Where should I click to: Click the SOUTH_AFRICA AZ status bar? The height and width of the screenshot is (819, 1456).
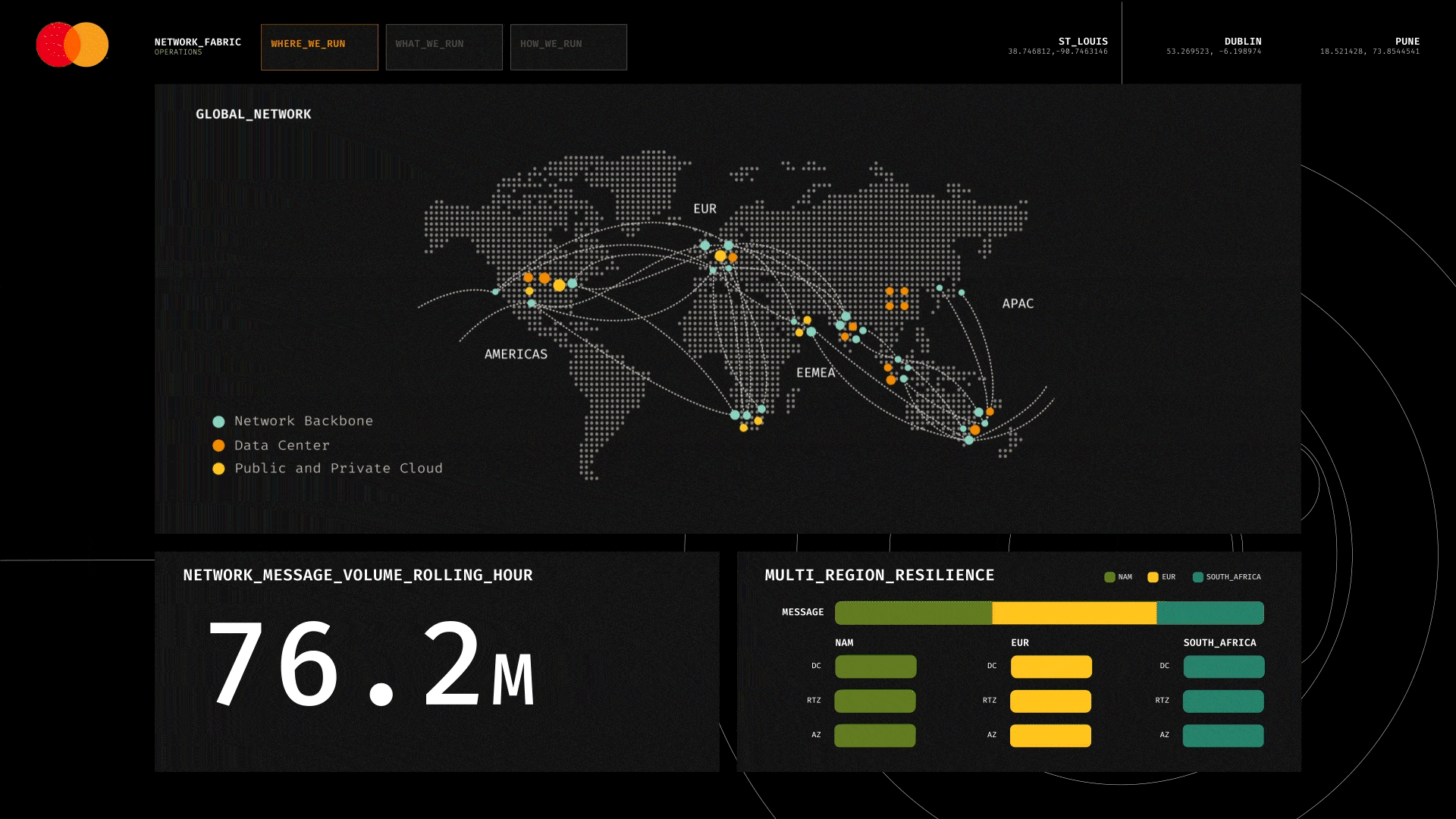pos(1222,736)
